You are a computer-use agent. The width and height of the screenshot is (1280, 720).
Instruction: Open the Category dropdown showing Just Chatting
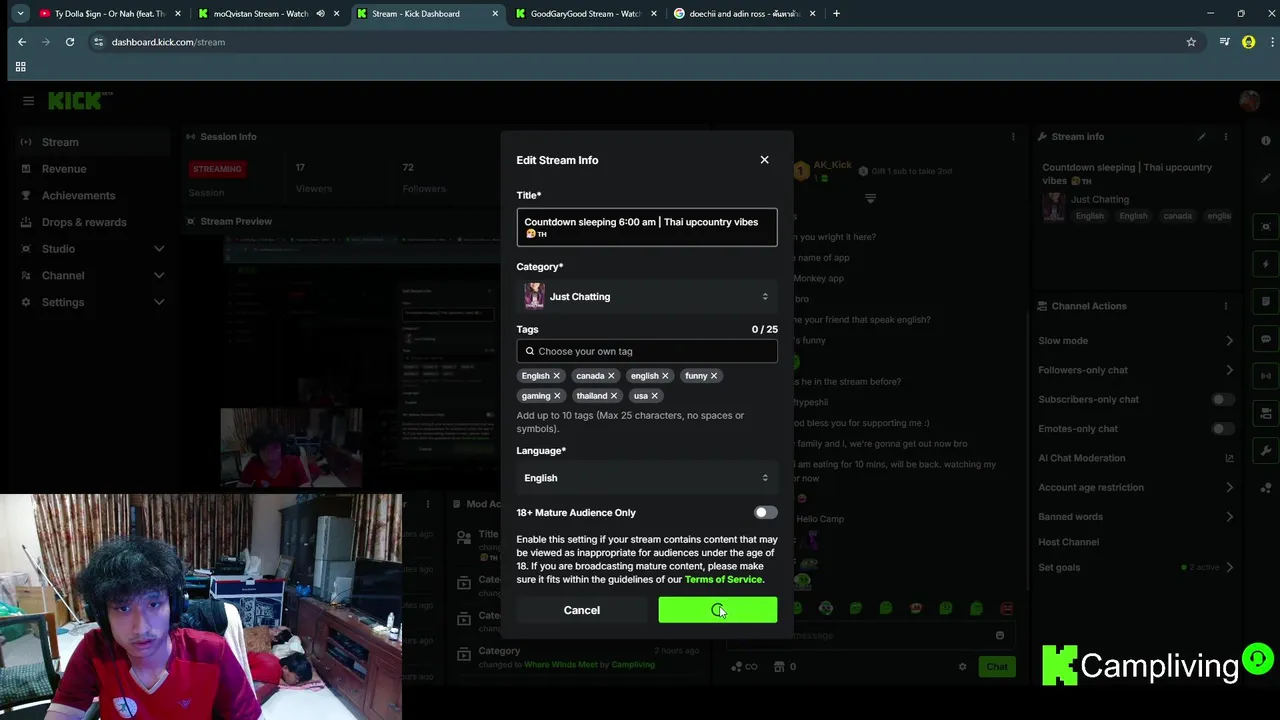click(x=647, y=297)
